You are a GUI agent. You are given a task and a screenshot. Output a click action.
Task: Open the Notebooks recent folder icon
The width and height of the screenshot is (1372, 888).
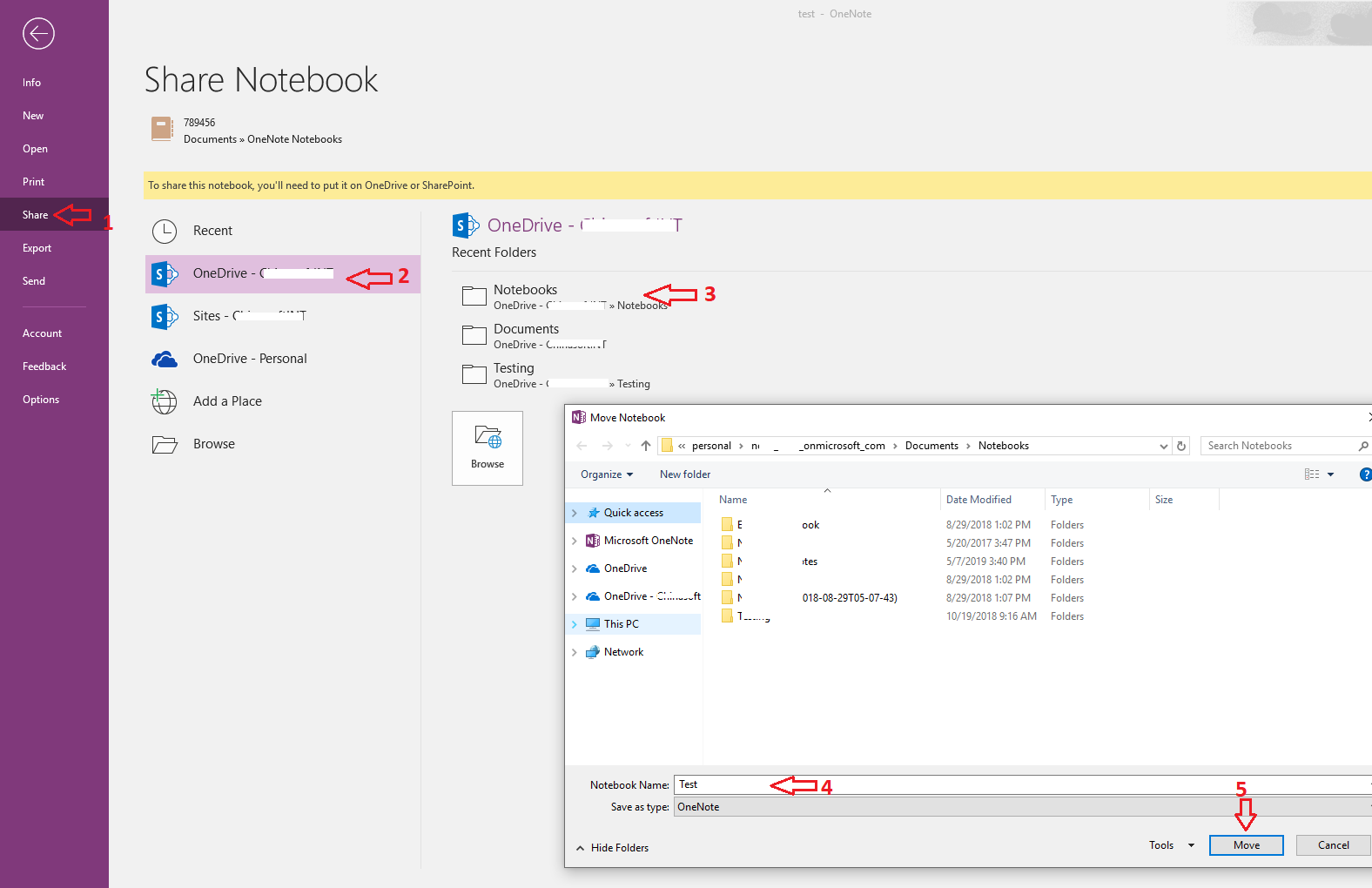(x=474, y=296)
